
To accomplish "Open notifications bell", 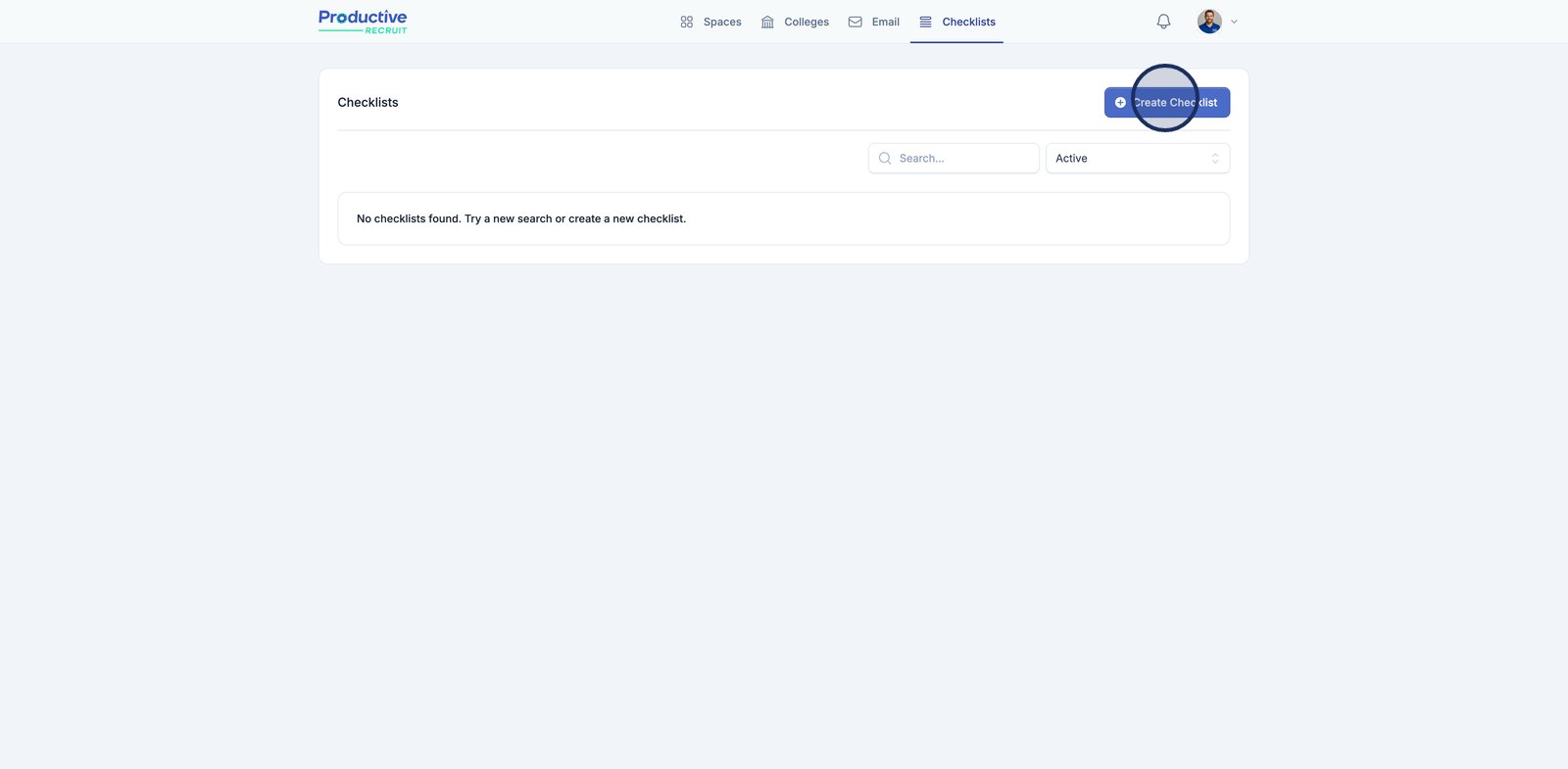I will [x=1163, y=22].
